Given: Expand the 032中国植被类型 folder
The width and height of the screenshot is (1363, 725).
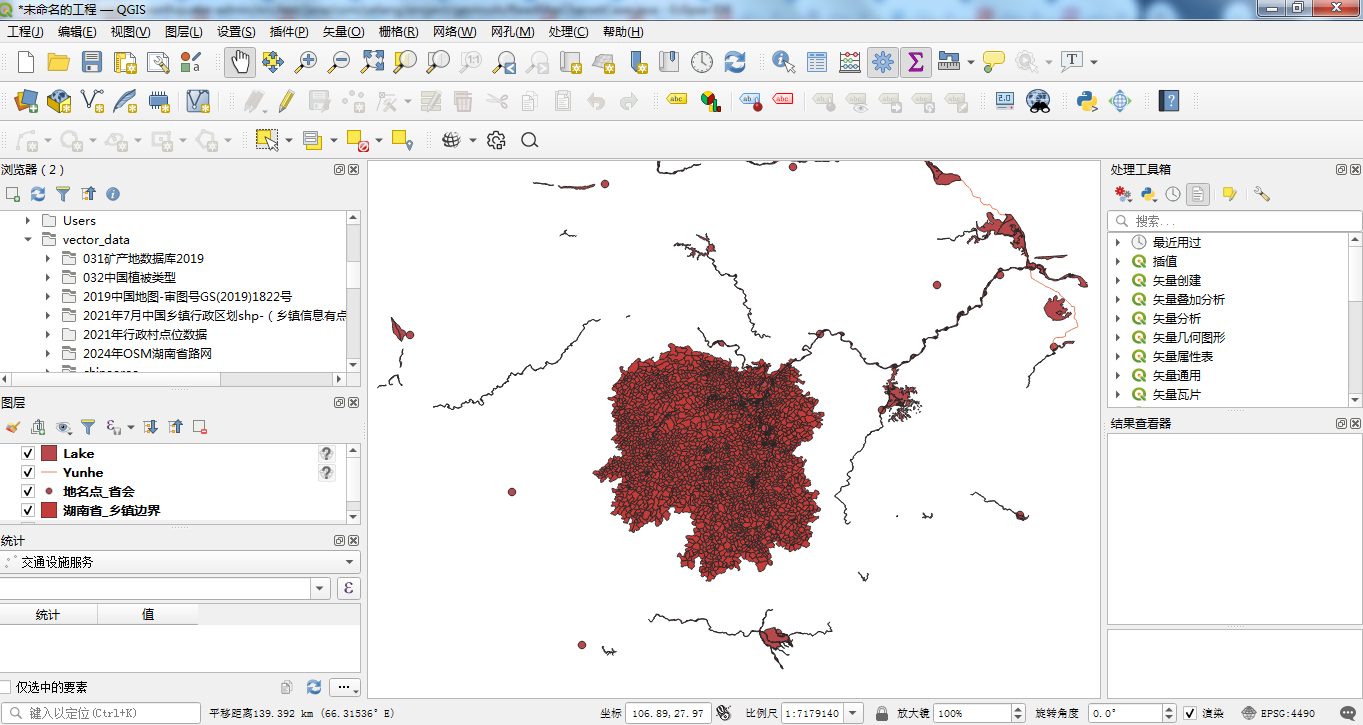Looking at the screenshot, I should click(48, 277).
